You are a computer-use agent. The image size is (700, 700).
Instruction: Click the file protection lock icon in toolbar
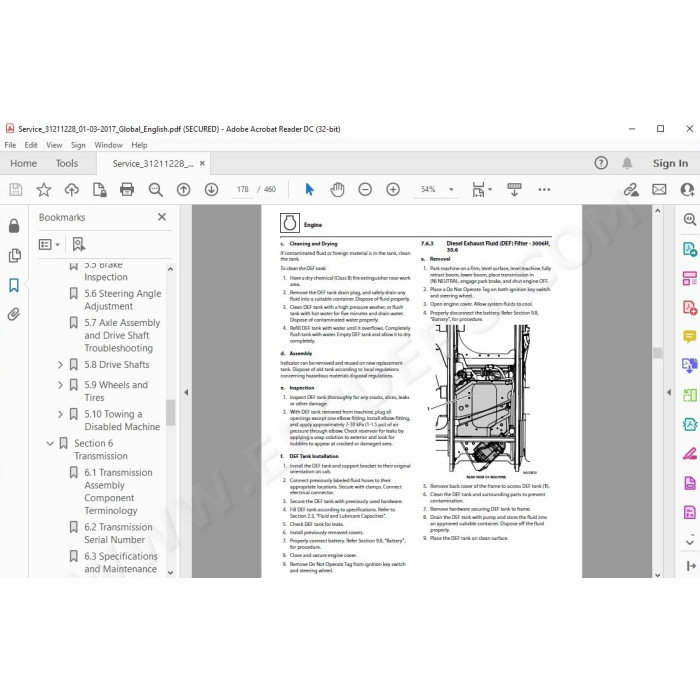click(100, 190)
